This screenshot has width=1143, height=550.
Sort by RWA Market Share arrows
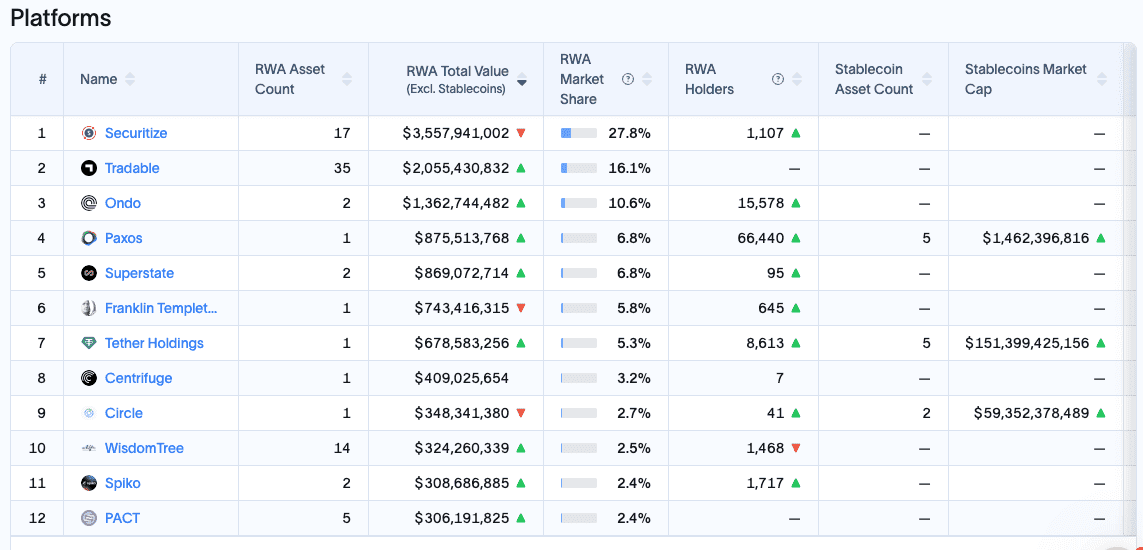(647, 79)
